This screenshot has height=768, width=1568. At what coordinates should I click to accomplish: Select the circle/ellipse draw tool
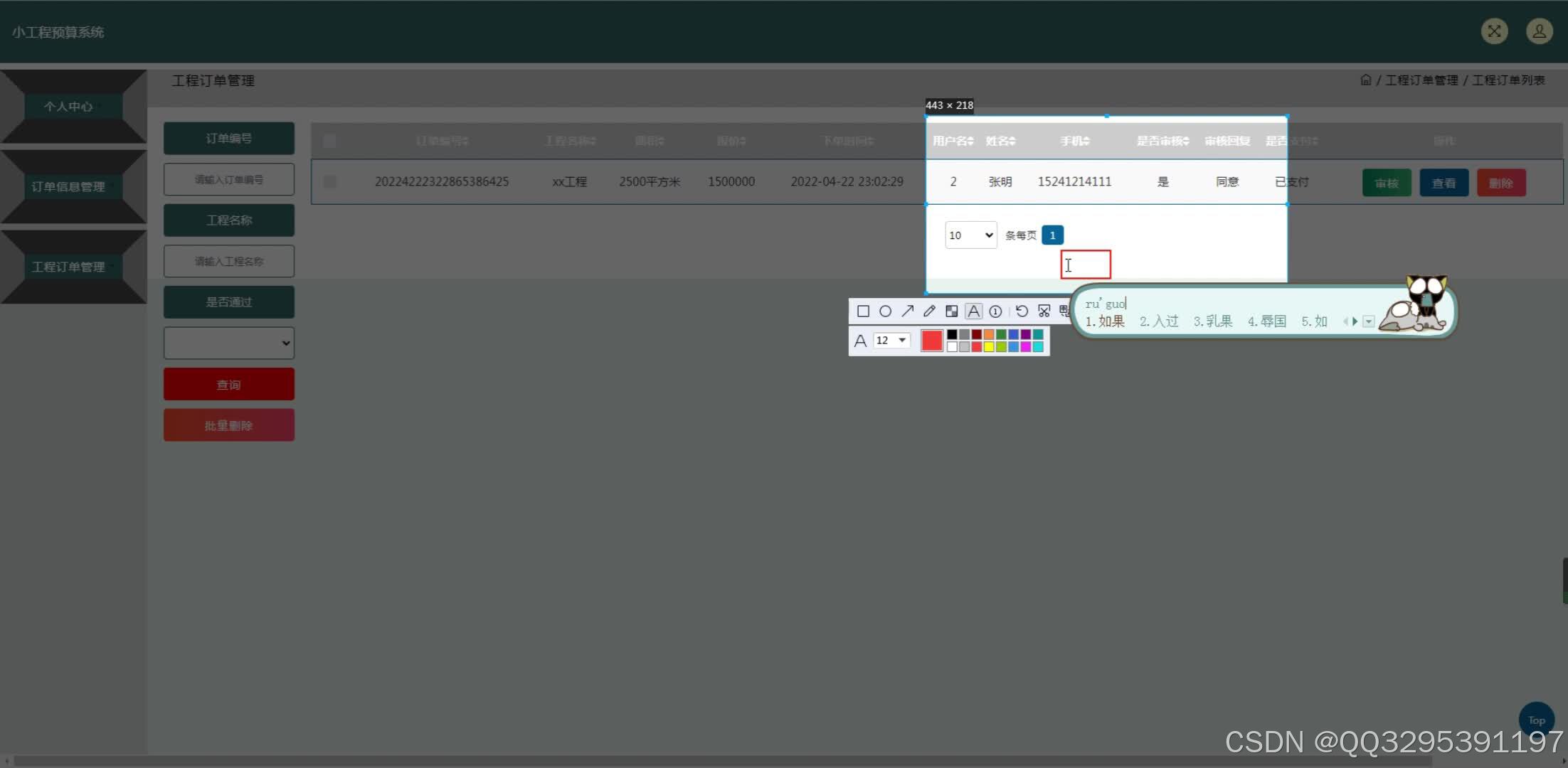(884, 311)
